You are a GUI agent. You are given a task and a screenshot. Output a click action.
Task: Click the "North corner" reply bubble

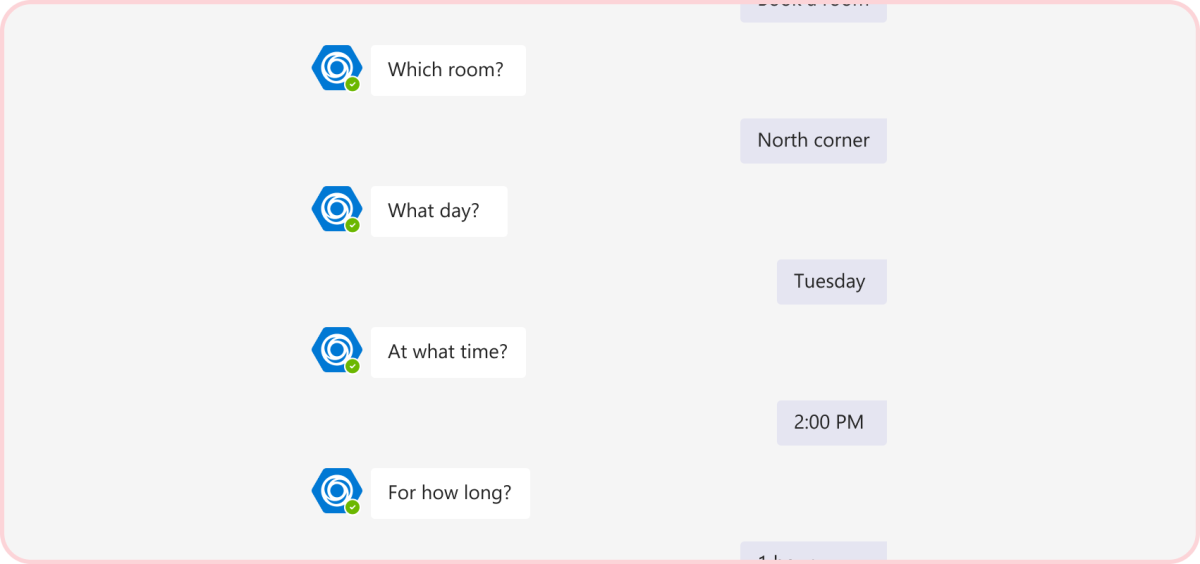tap(813, 141)
